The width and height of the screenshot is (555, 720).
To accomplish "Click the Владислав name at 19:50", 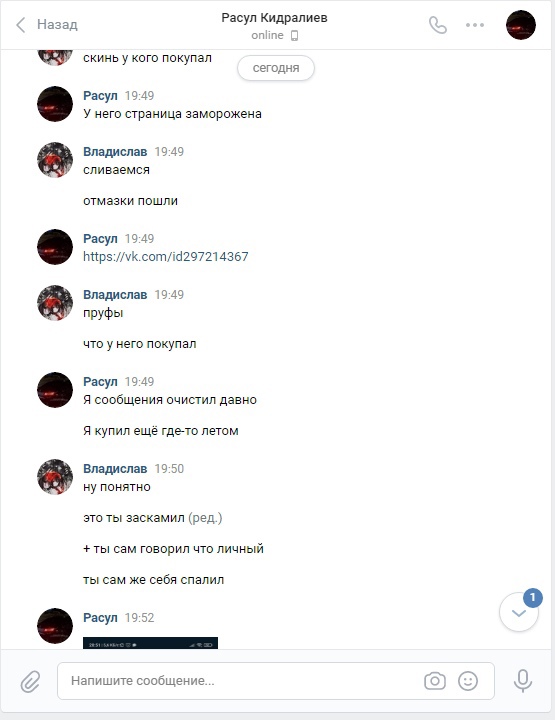I will click(x=115, y=468).
